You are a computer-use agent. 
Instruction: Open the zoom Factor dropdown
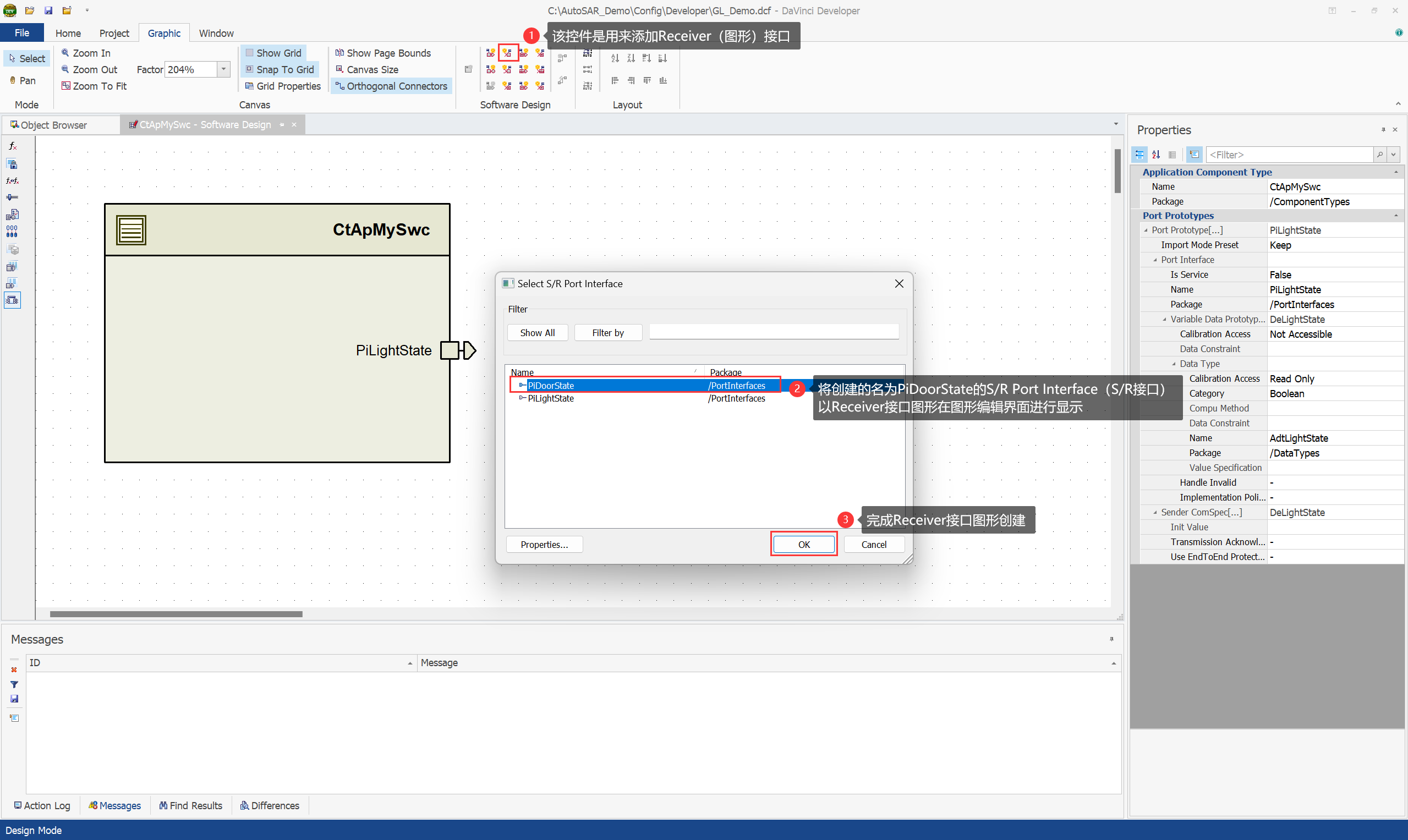pos(223,69)
